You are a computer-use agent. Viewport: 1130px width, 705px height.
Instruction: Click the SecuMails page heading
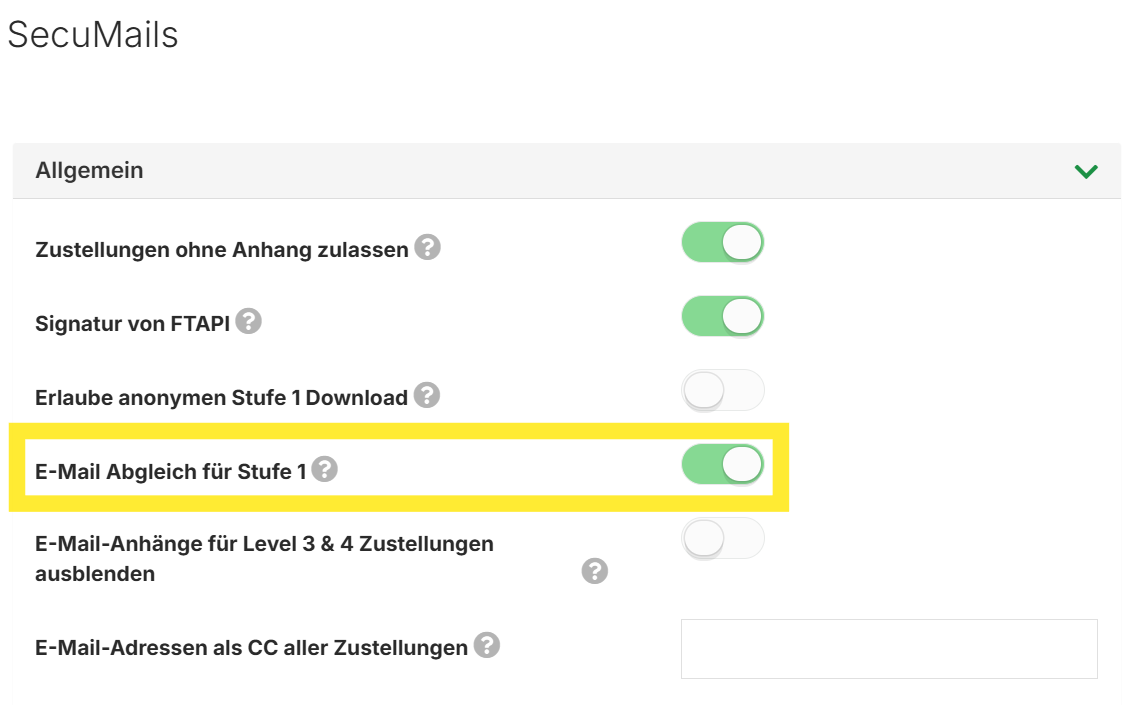[93, 35]
